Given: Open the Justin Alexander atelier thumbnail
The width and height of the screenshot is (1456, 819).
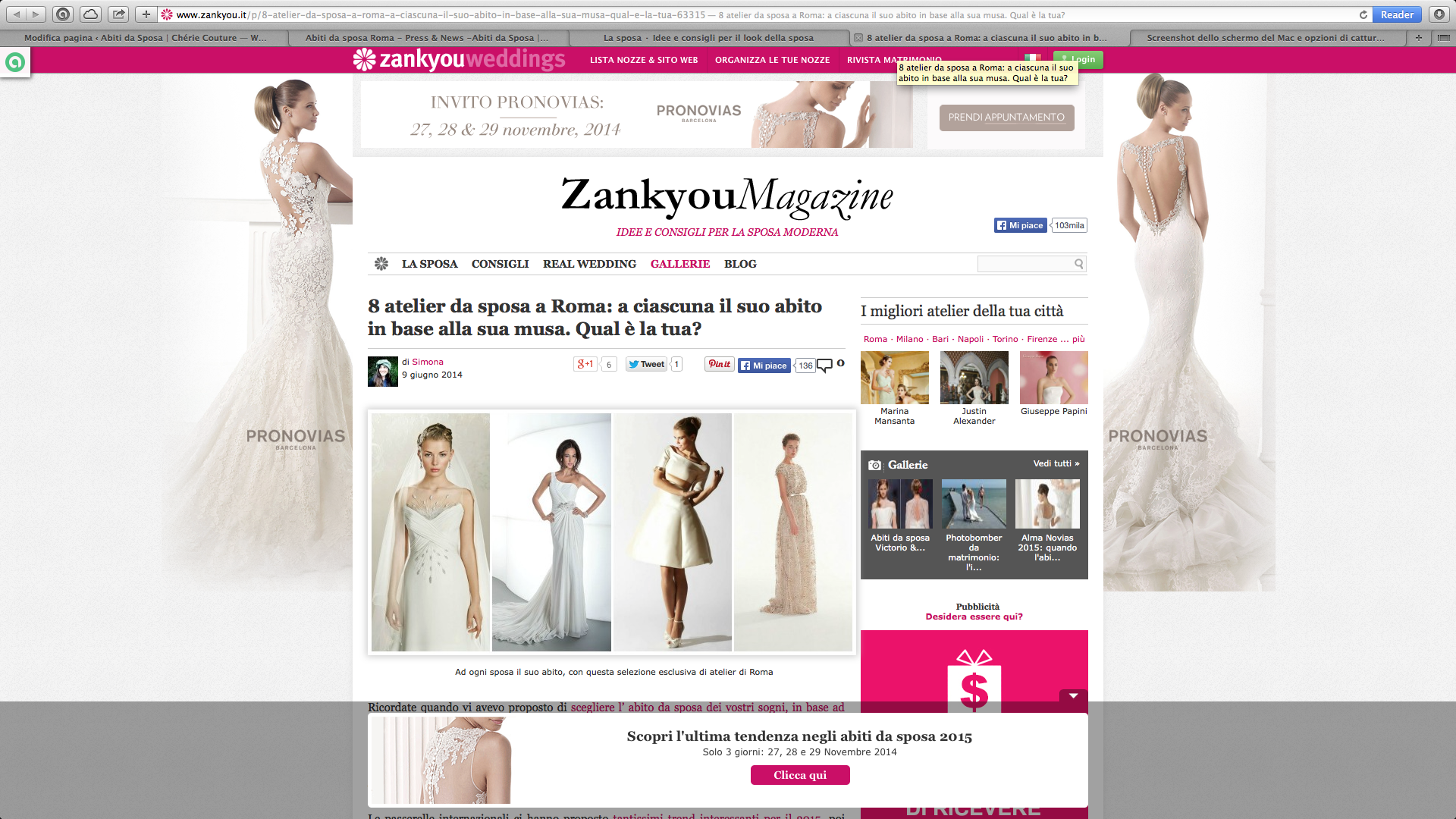Looking at the screenshot, I should point(974,378).
